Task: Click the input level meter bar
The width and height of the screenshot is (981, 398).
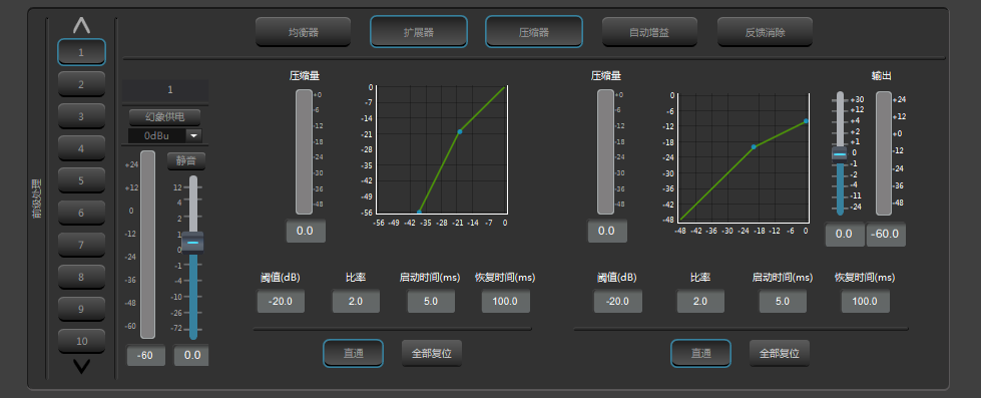Action: pyautogui.click(x=147, y=245)
